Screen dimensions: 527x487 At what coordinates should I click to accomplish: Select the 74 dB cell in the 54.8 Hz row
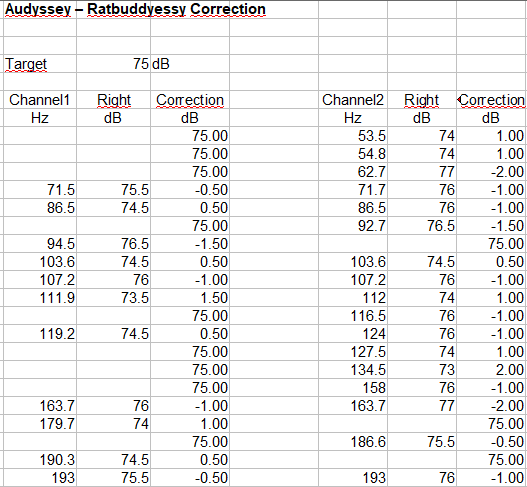tap(422, 154)
